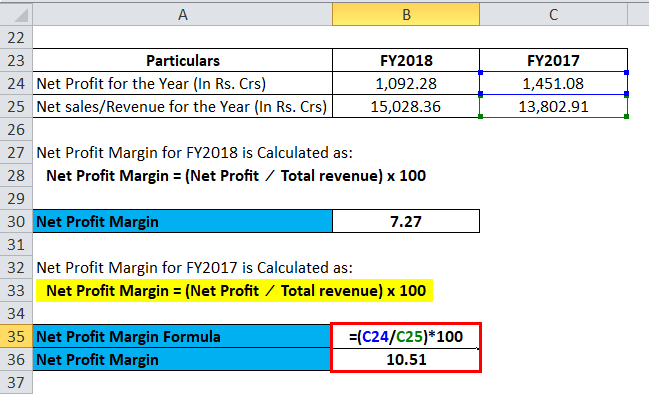649x394 pixels.
Task: Click the bold formula text in row 28
Action: (236, 175)
